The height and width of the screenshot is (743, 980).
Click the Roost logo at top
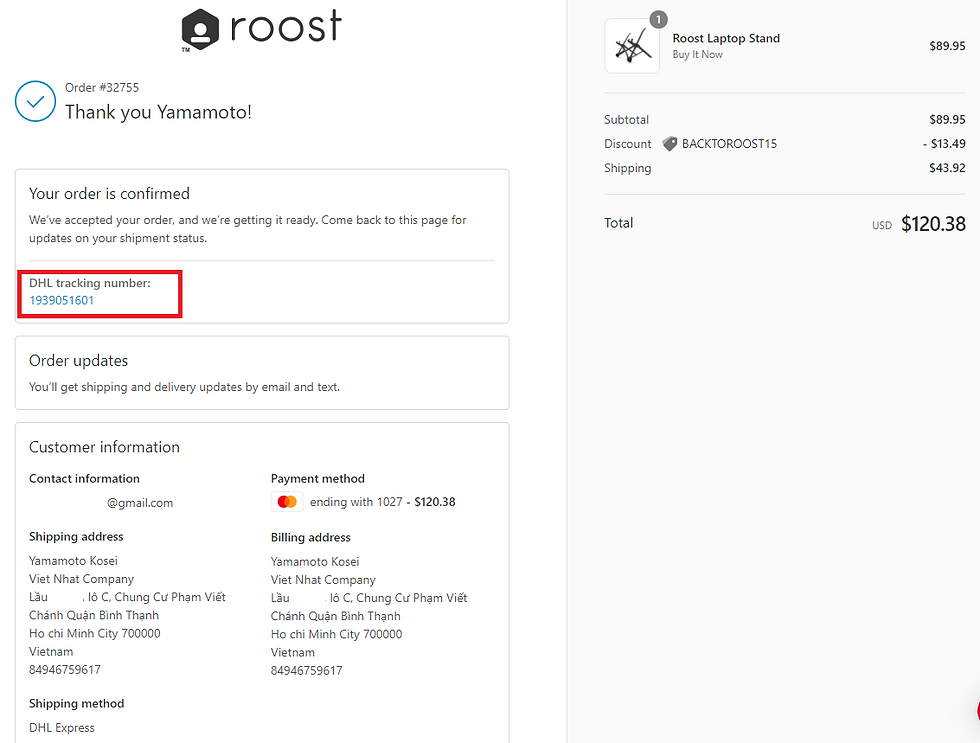(261, 29)
